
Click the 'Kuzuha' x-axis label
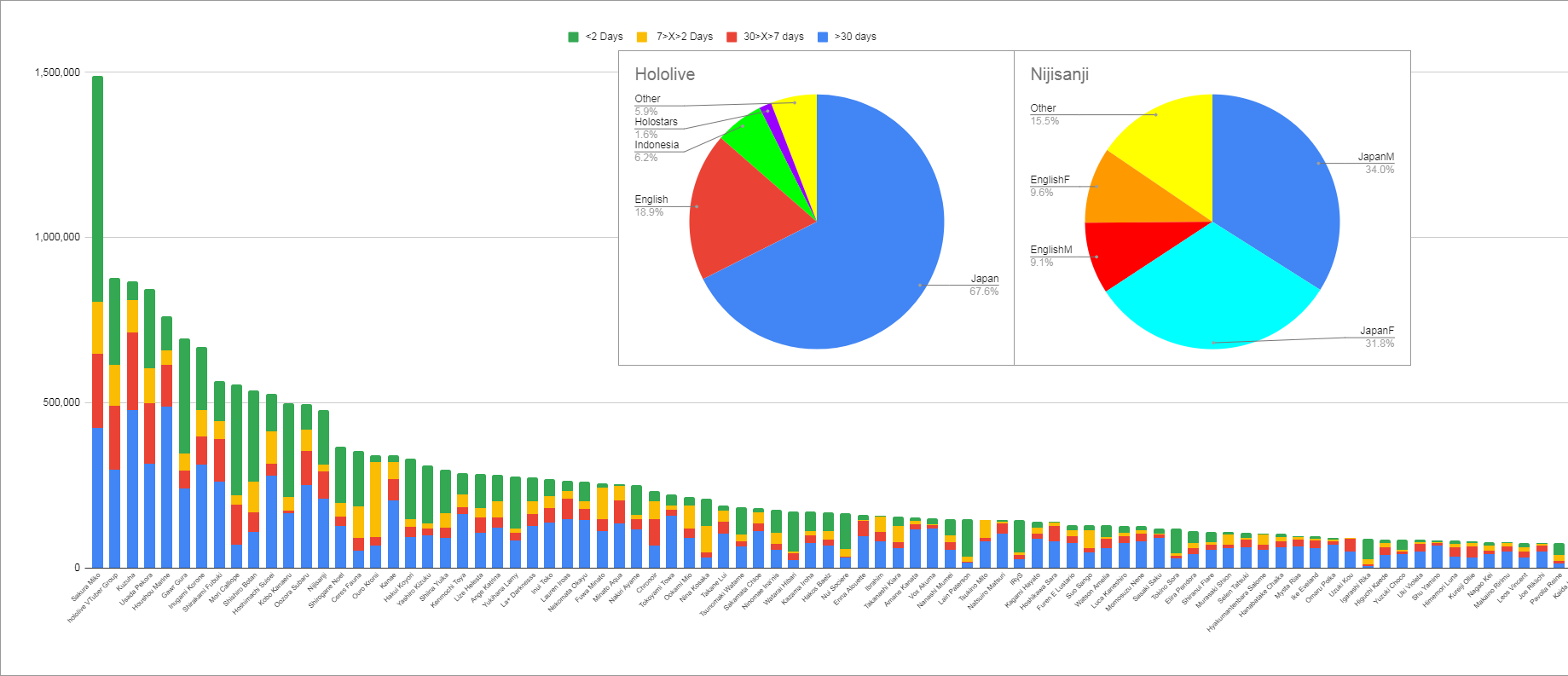pyautogui.click(x=126, y=581)
